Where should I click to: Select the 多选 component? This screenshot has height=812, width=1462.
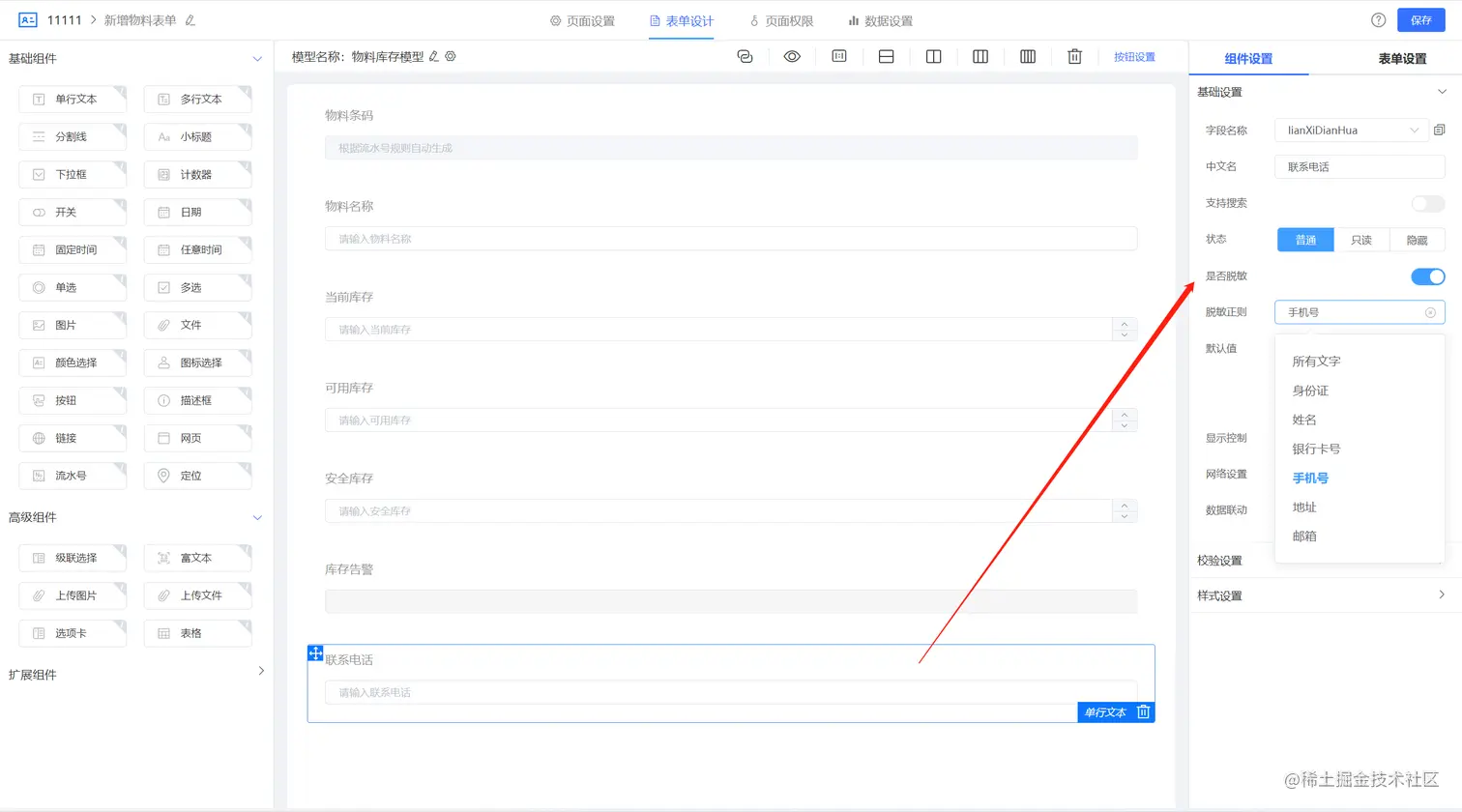click(x=198, y=288)
